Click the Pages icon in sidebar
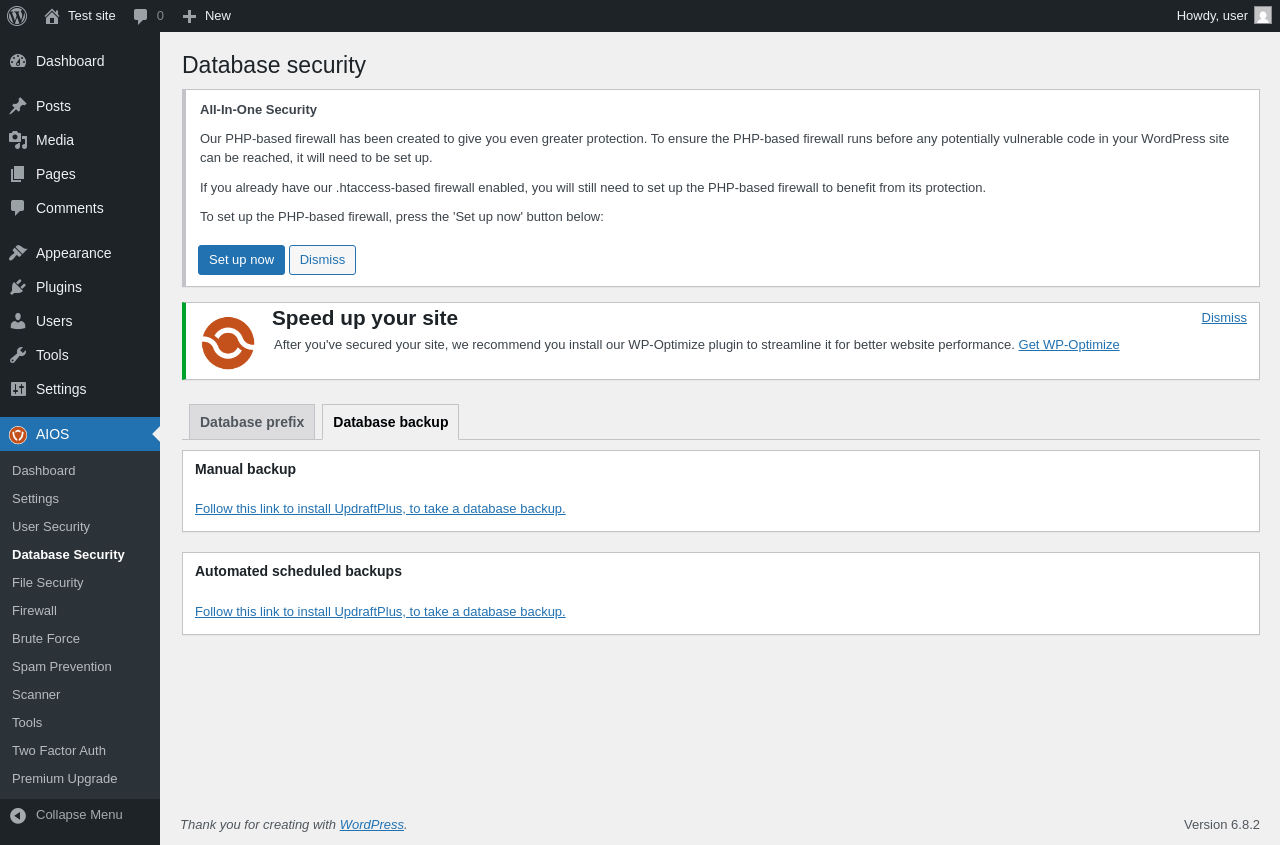The width and height of the screenshot is (1280, 845). [x=18, y=174]
